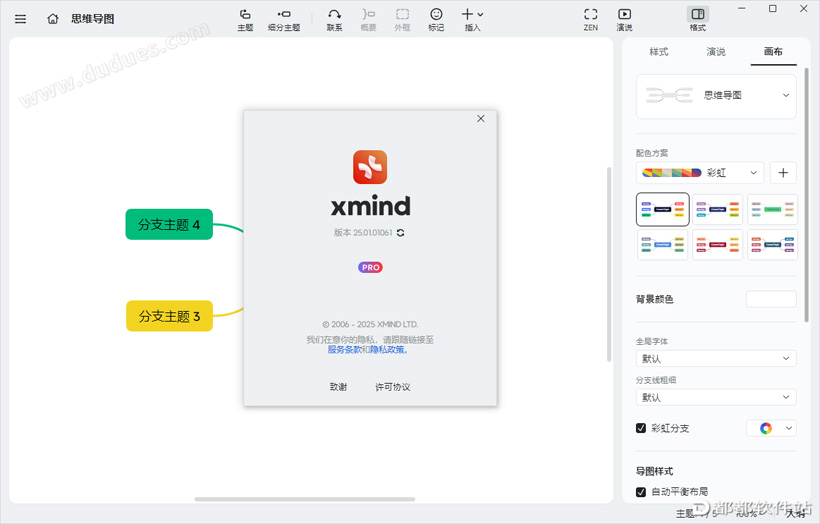Image resolution: width=820 pixels, height=524 pixels.
Task: Select the blue-center theme thumbnail, bottom row
Action: point(663,244)
